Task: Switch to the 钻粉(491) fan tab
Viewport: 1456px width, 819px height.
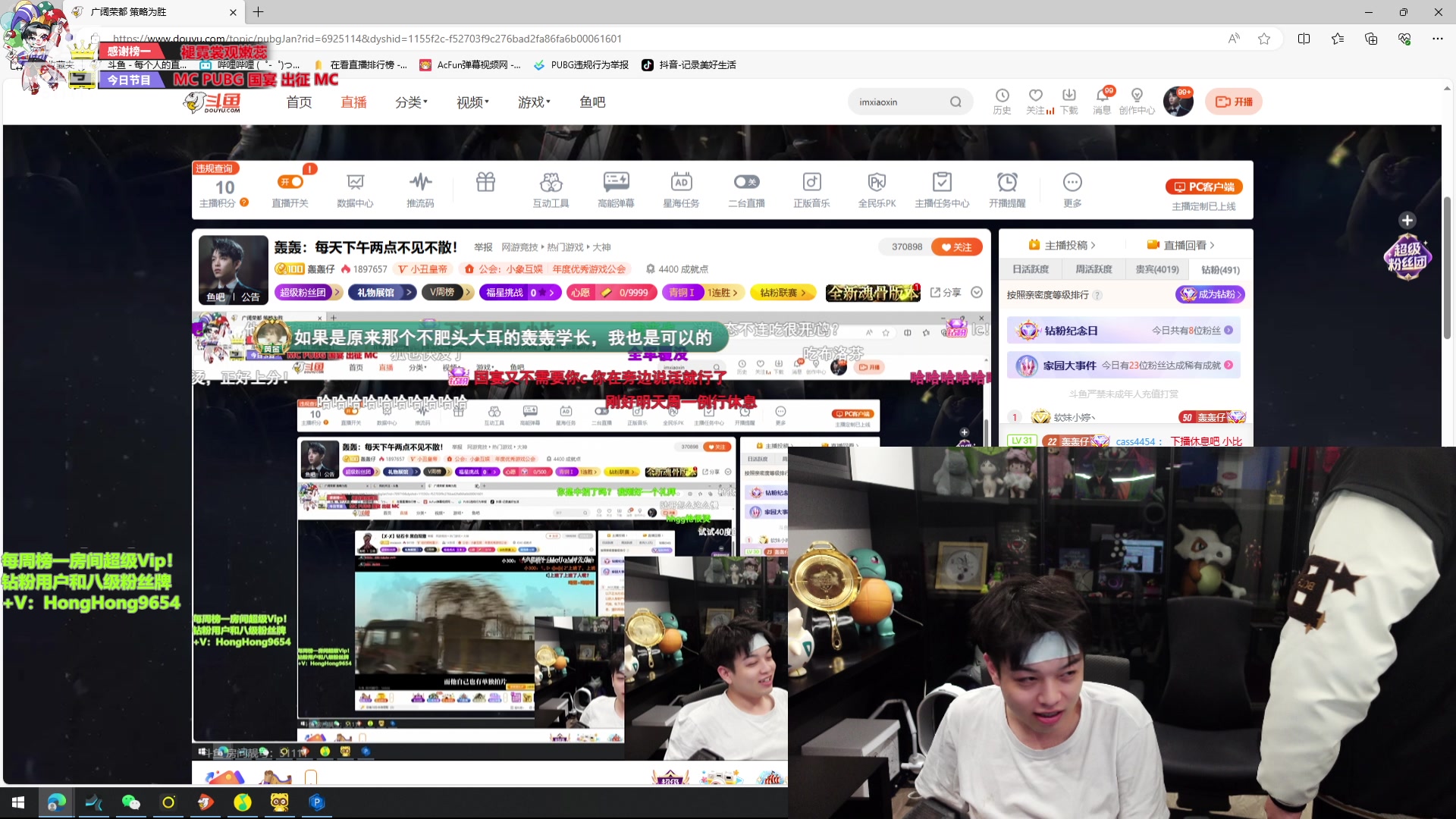Action: click(x=1221, y=269)
